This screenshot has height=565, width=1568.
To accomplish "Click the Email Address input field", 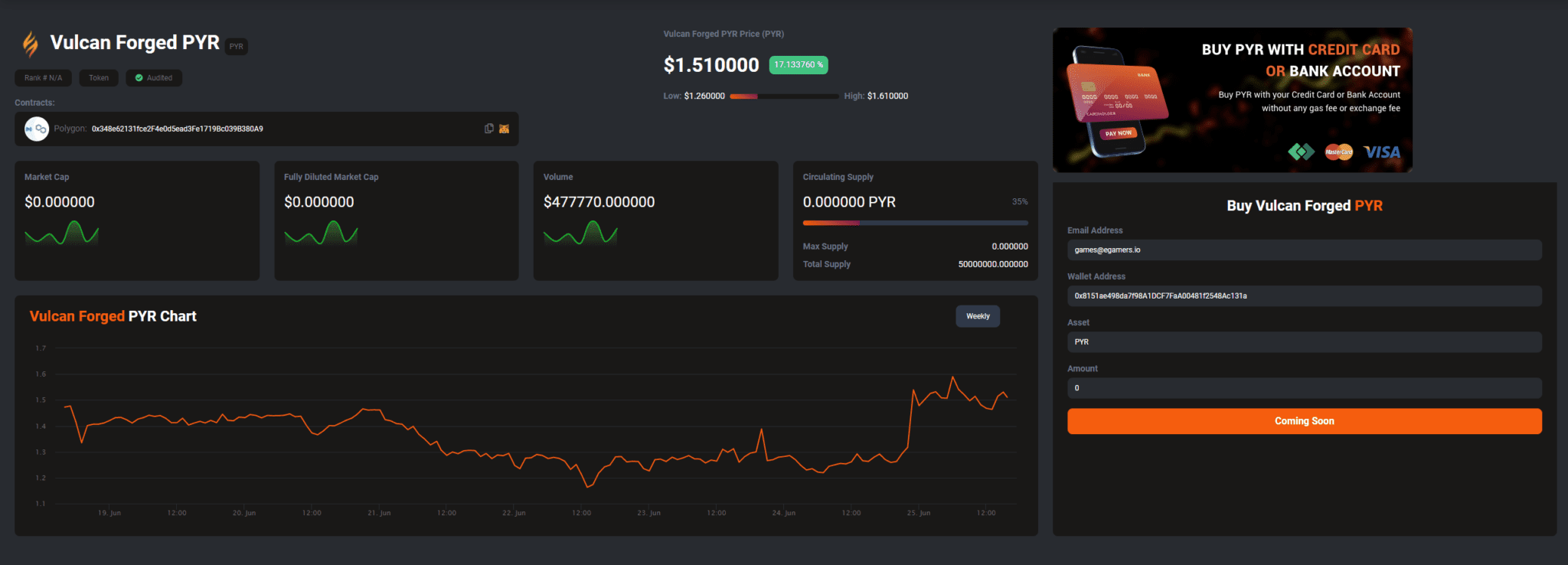I will point(1305,250).
